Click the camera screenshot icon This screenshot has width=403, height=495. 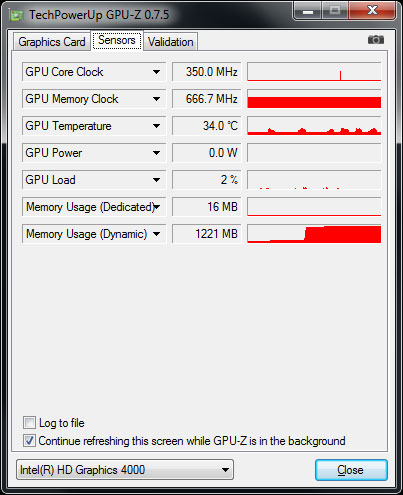pyautogui.click(x=376, y=40)
